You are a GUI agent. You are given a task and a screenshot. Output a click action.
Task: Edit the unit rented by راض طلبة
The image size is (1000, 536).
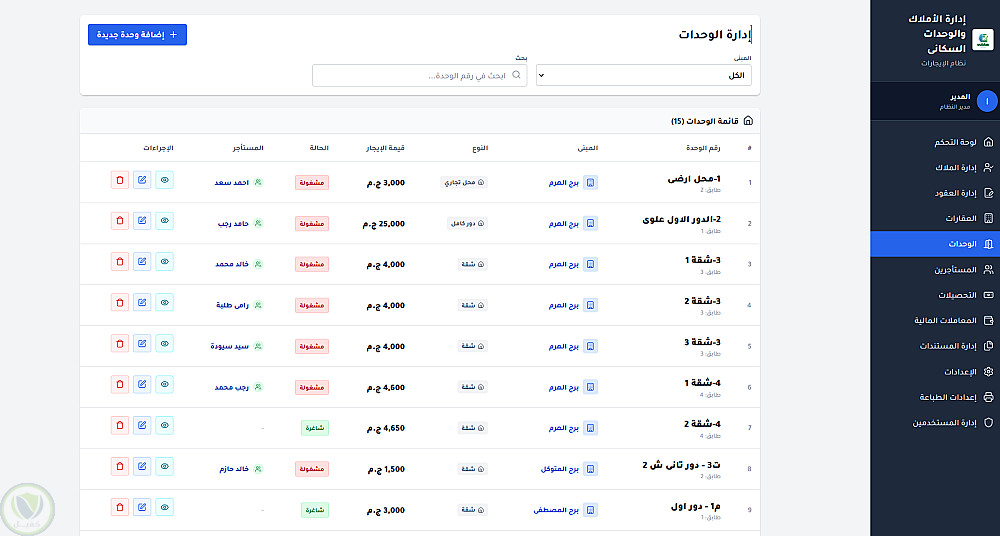(142, 303)
